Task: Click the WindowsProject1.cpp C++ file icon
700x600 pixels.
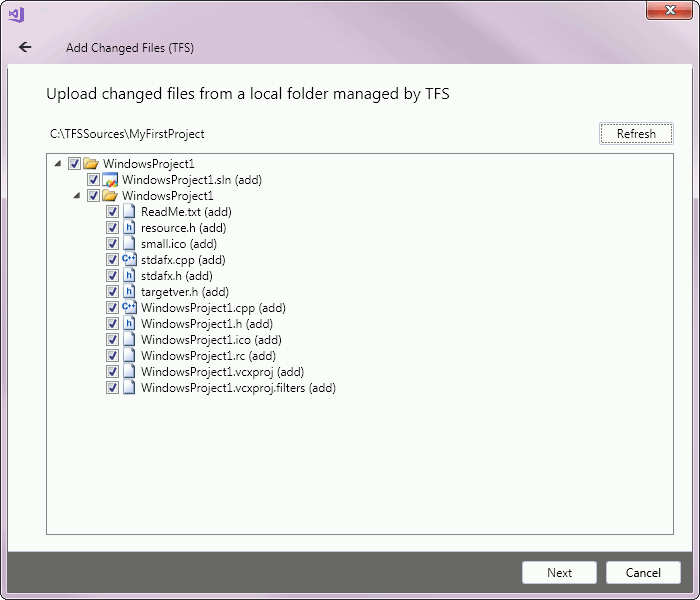Action: [129, 308]
